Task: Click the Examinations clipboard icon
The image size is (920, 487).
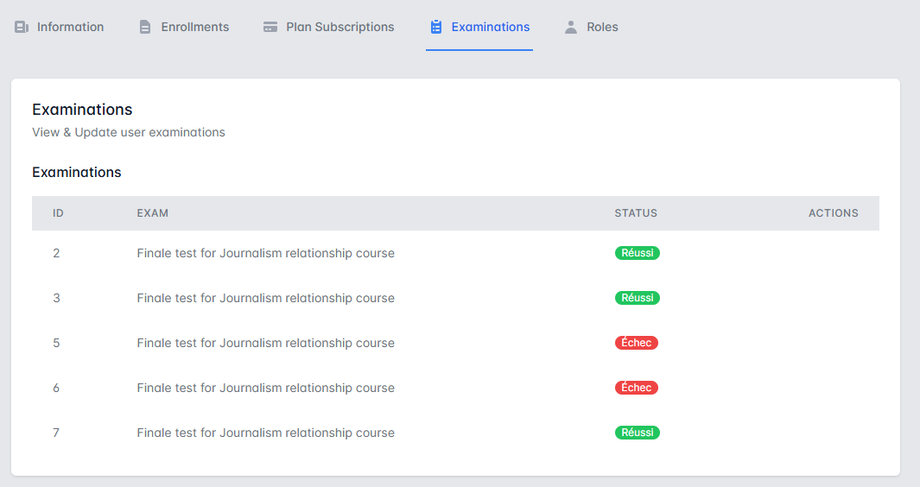Action: [x=436, y=27]
